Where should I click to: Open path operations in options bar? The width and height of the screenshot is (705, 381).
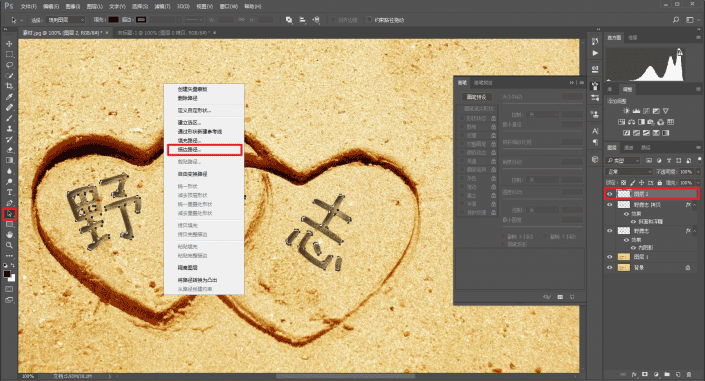point(289,20)
